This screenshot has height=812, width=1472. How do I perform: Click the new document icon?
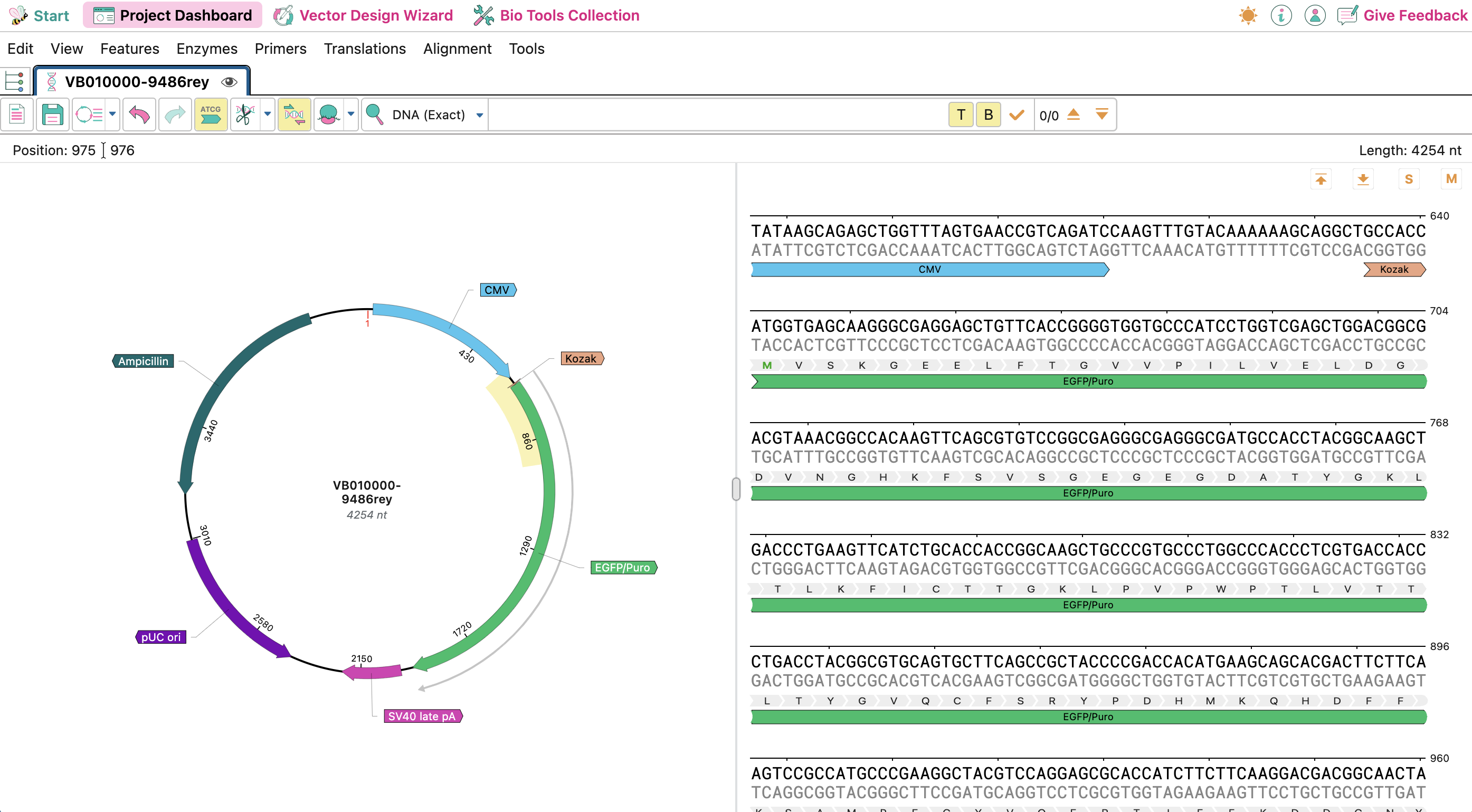click(17, 115)
